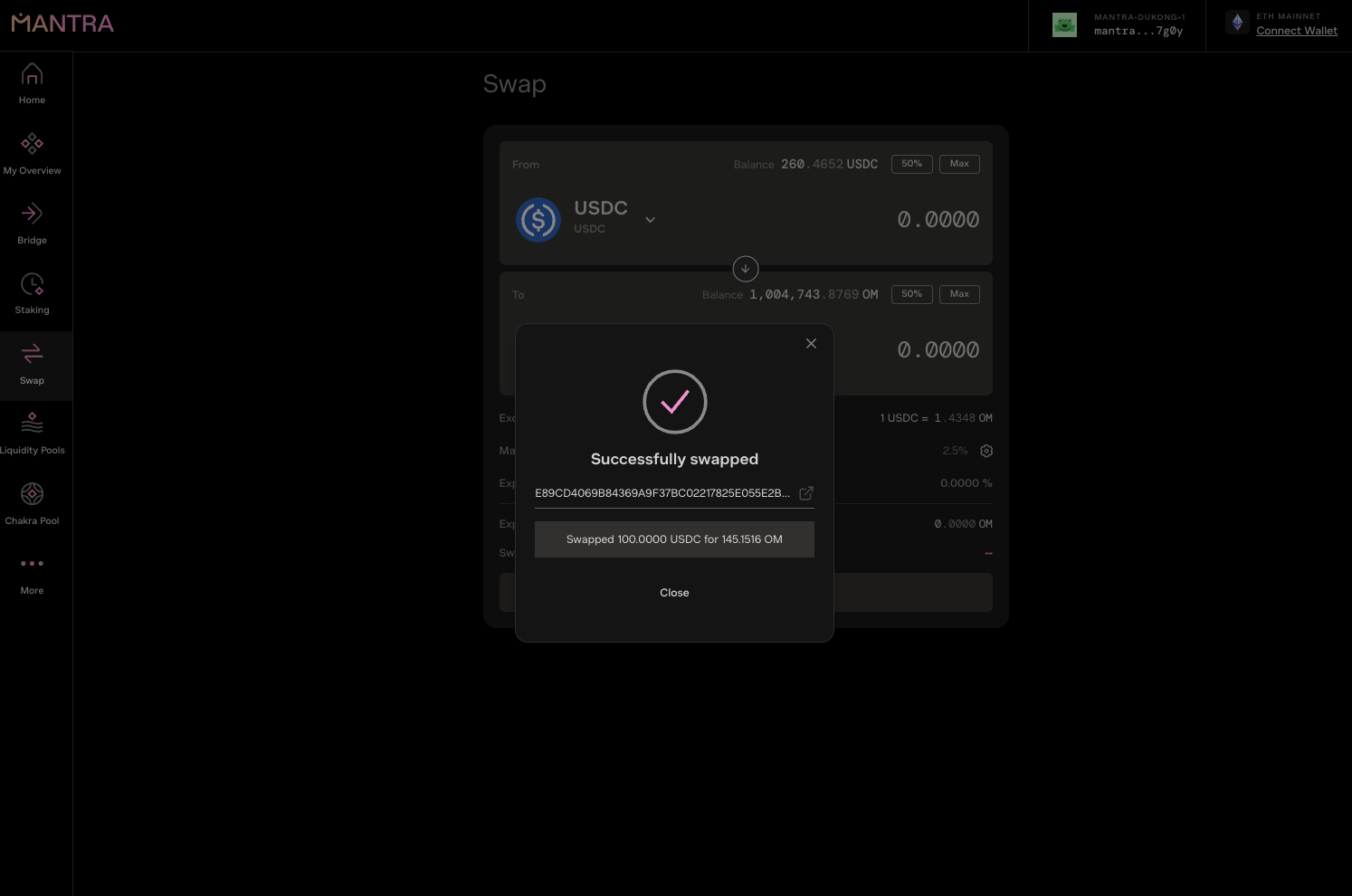Select the Swap sidebar tab
The height and width of the screenshot is (896, 1352).
[x=32, y=364]
